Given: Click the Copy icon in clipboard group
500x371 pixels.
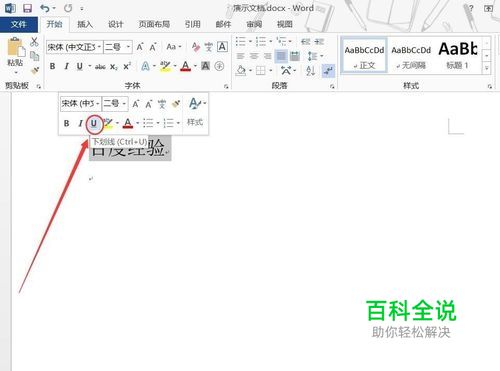Looking at the screenshot, I should [x=35, y=56].
